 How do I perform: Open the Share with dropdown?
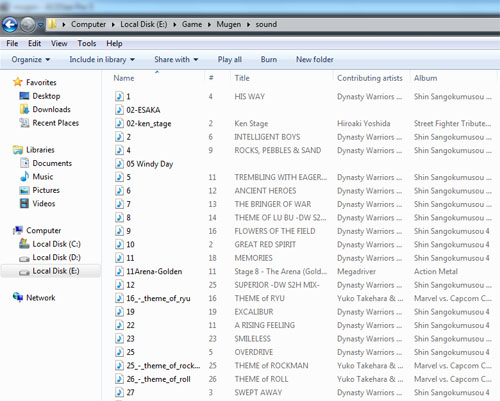click(176, 60)
